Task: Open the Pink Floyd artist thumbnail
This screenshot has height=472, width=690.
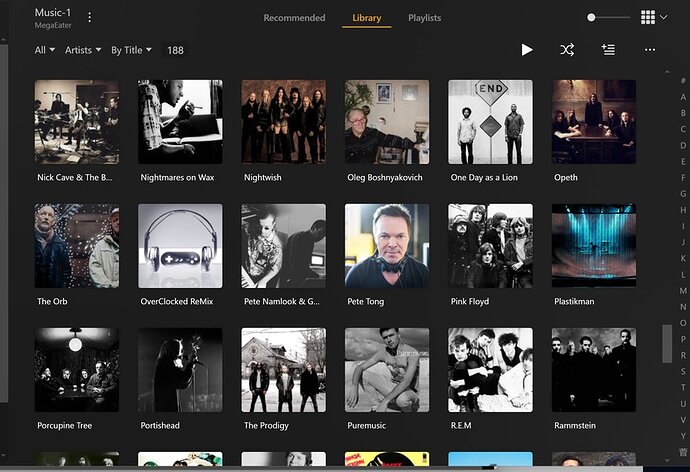Action: pos(490,246)
